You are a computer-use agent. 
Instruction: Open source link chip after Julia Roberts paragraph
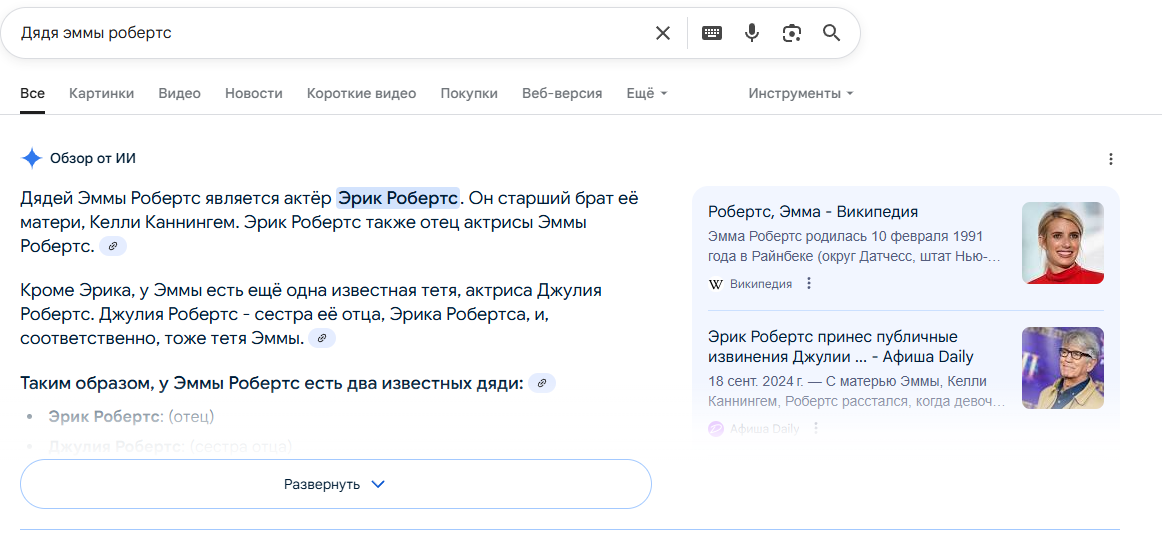(x=322, y=339)
